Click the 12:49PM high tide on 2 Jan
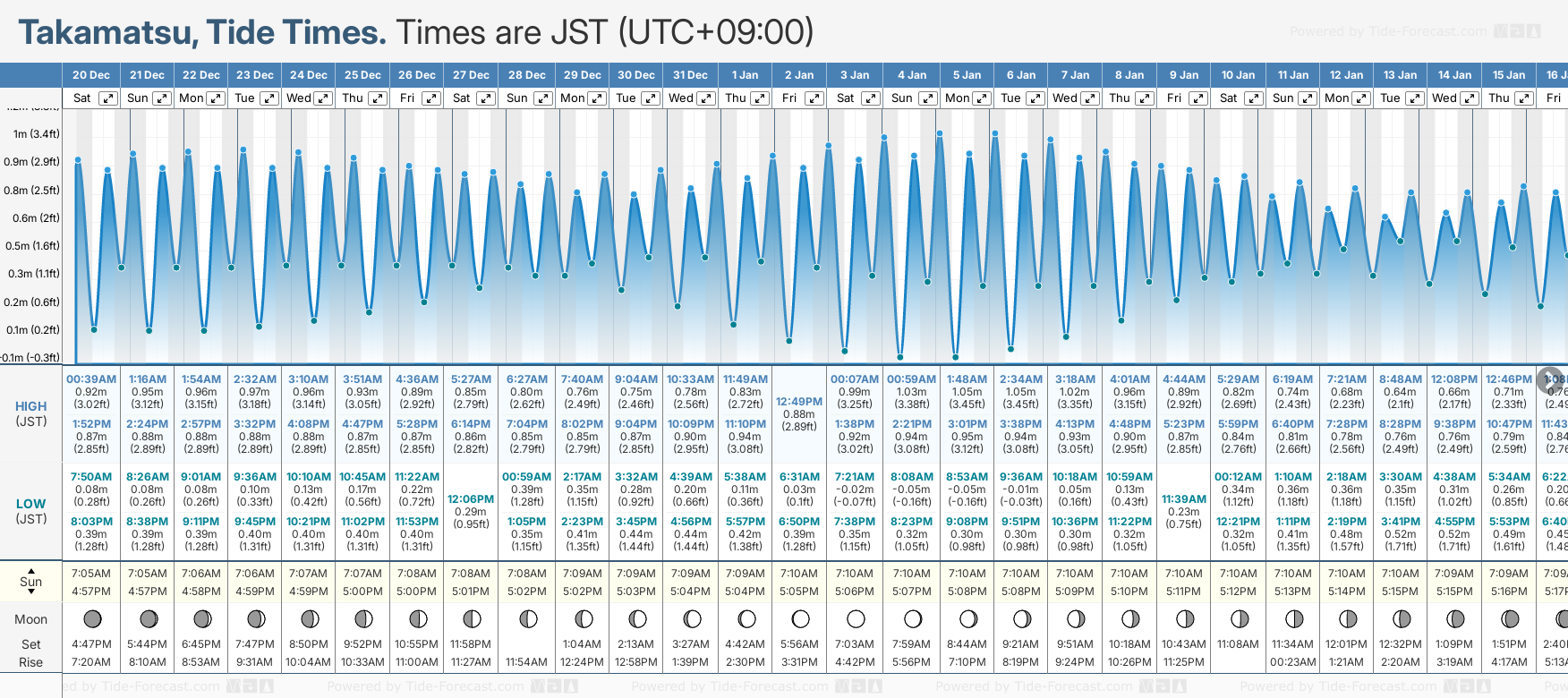Viewport: 1568px width, 698px height. coord(798,413)
